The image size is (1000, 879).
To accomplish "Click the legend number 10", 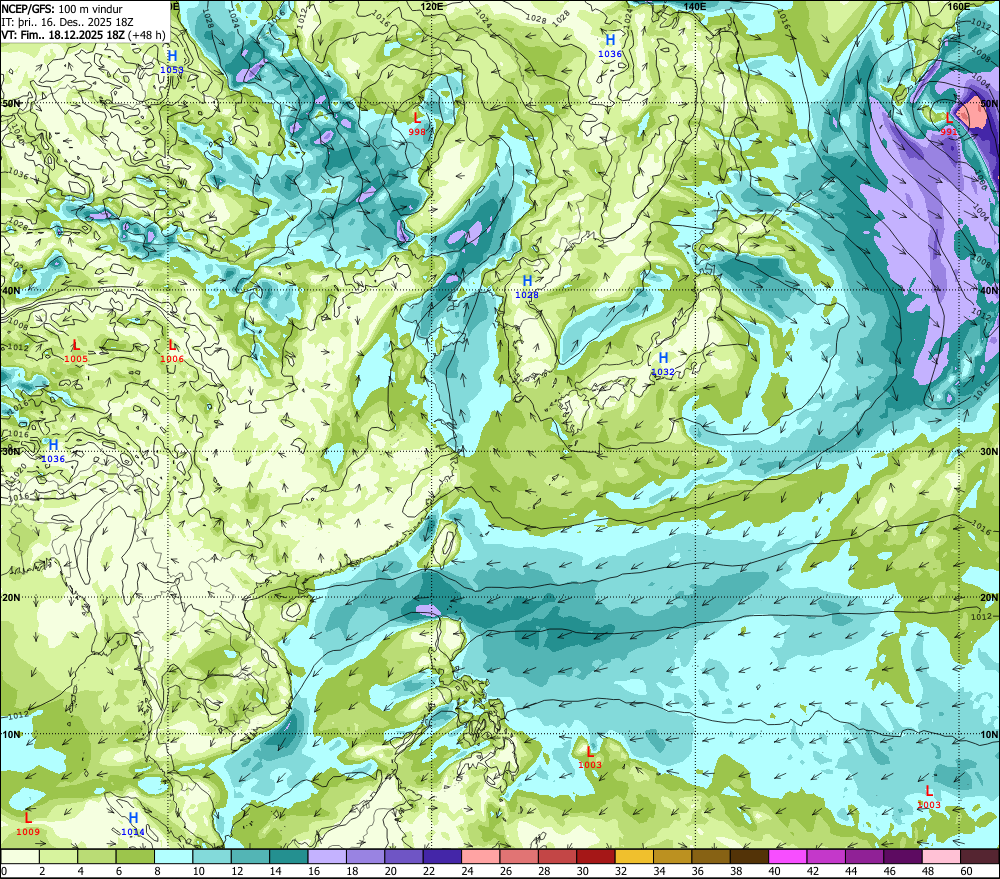I will point(199,871).
